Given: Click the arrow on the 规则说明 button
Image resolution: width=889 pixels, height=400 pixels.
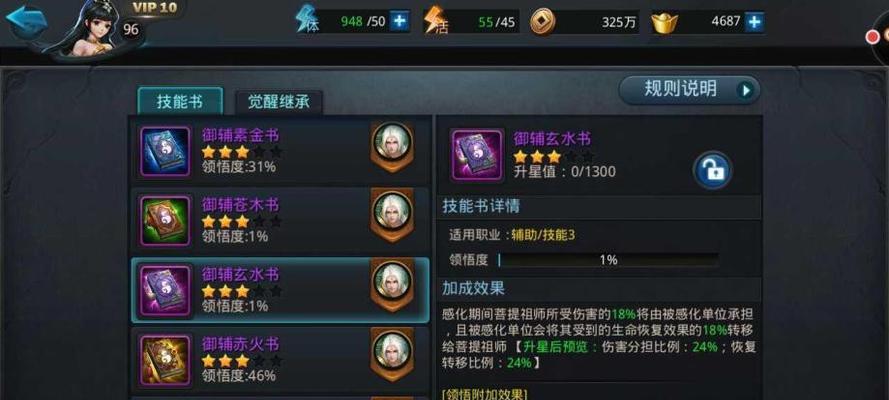Looking at the screenshot, I should pyautogui.click(x=746, y=90).
